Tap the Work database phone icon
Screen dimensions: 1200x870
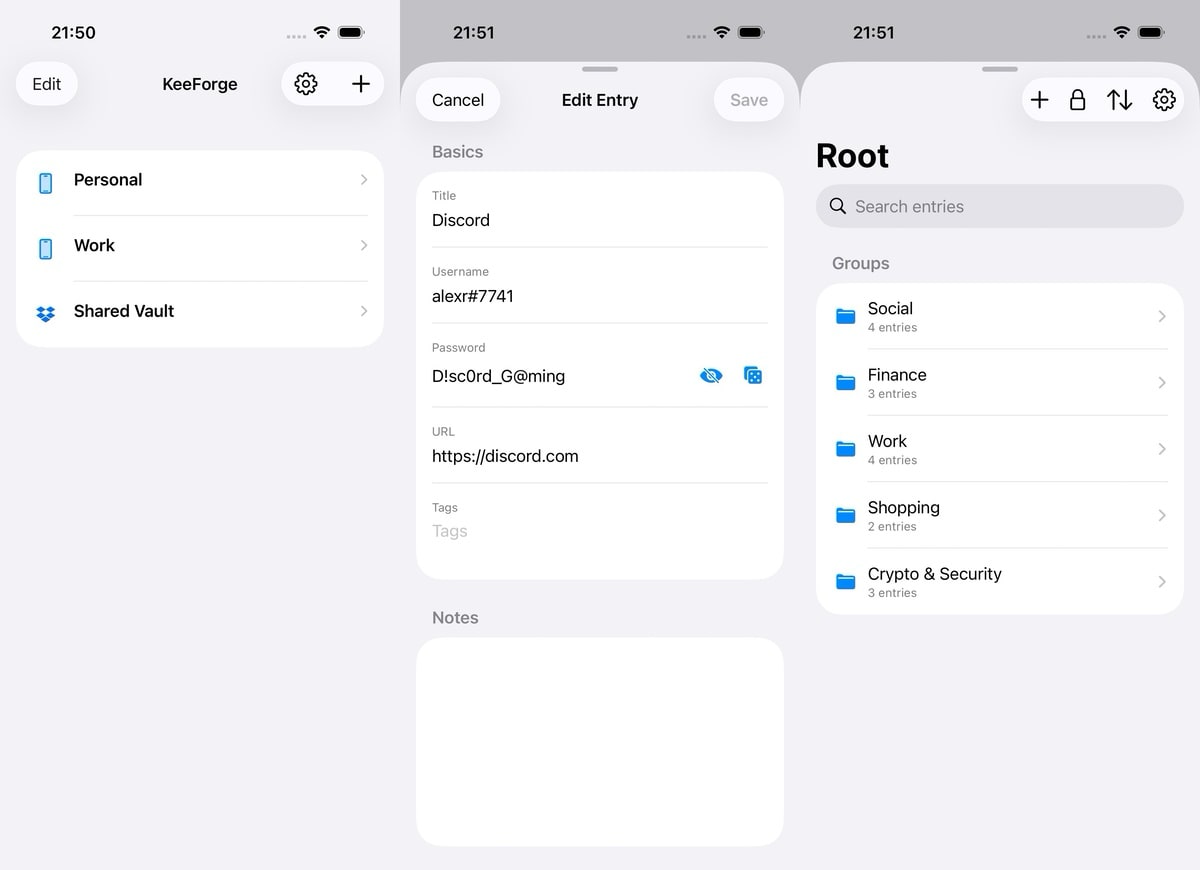(45, 249)
